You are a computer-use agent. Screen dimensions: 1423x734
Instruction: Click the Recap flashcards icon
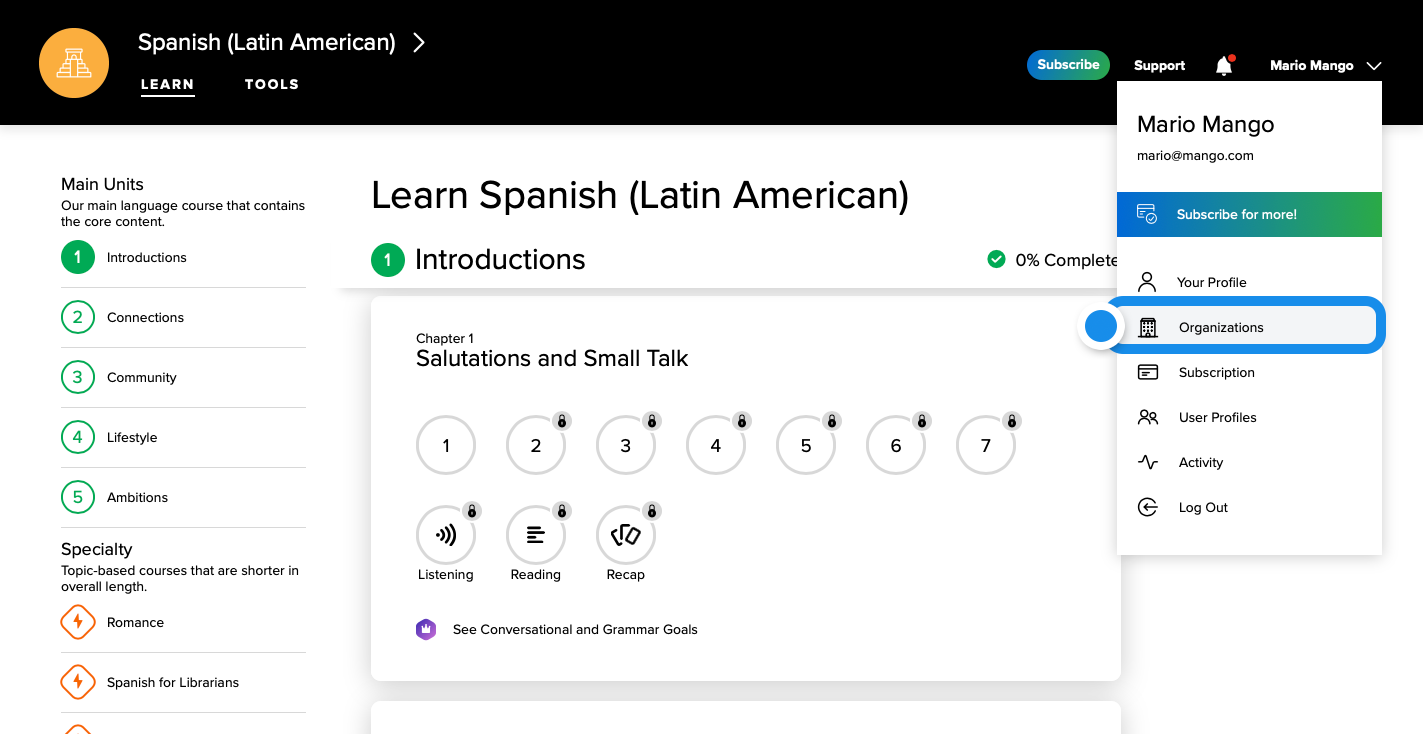[626, 534]
